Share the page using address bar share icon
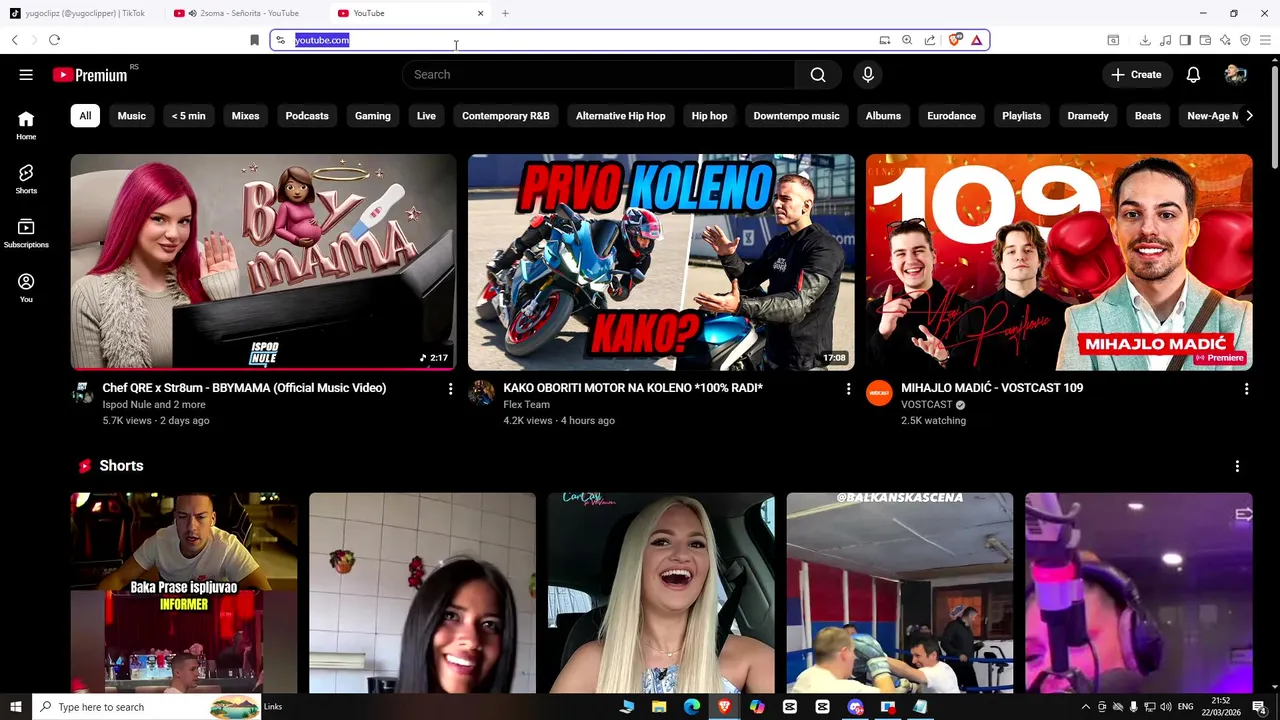This screenshot has height=720, width=1280. [x=930, y=40]
